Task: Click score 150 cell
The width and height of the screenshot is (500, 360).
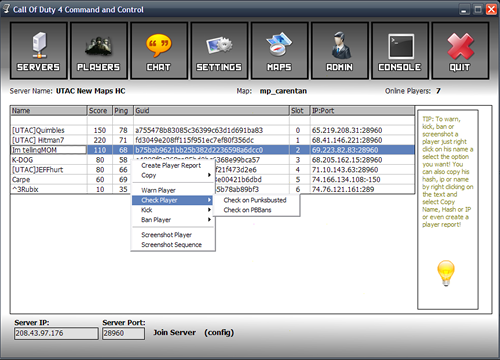Action: 100,130
